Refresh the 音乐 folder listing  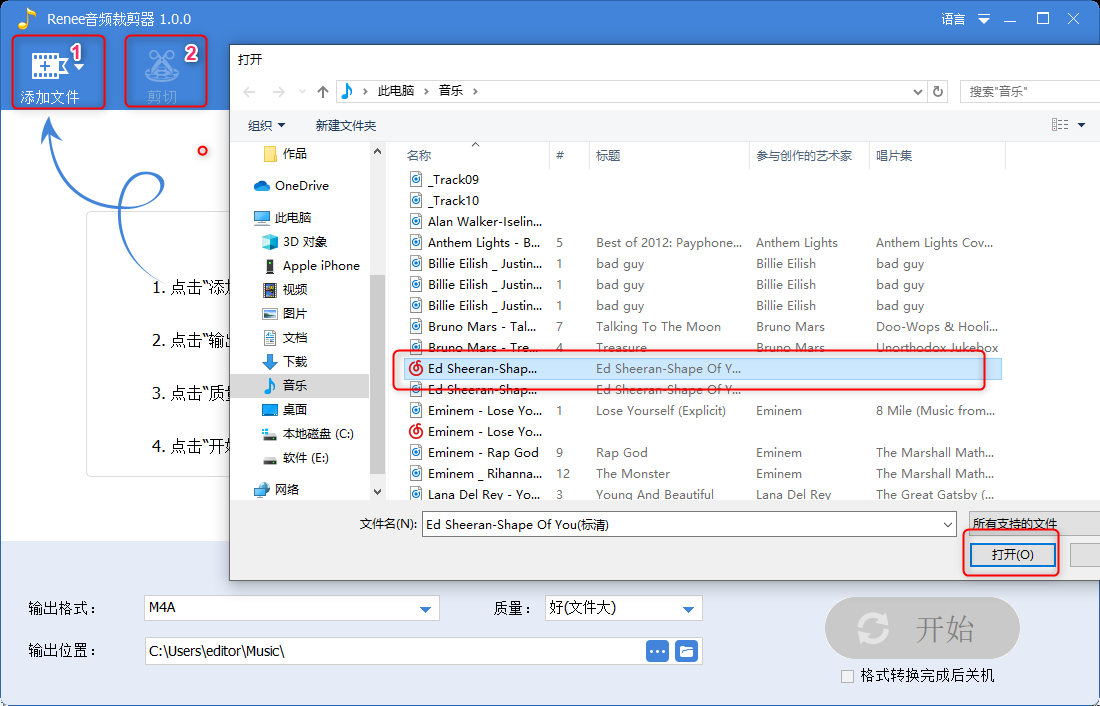937,91
